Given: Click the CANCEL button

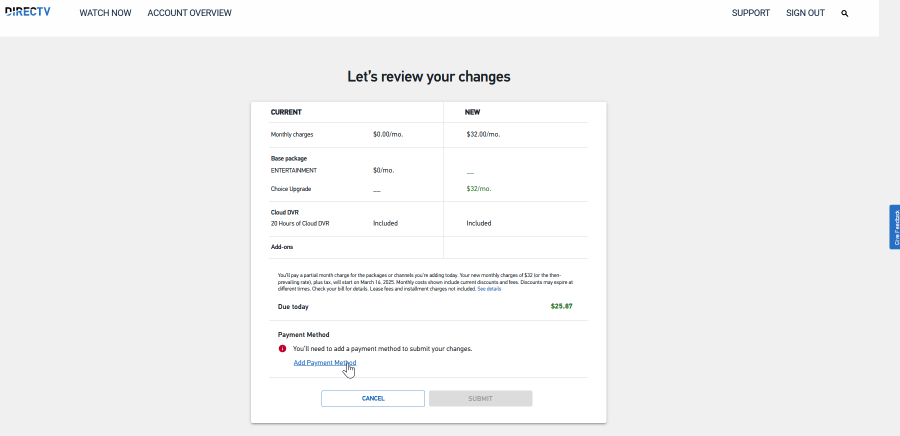Looking at the screenshot, I should click(x=373, y=399).
